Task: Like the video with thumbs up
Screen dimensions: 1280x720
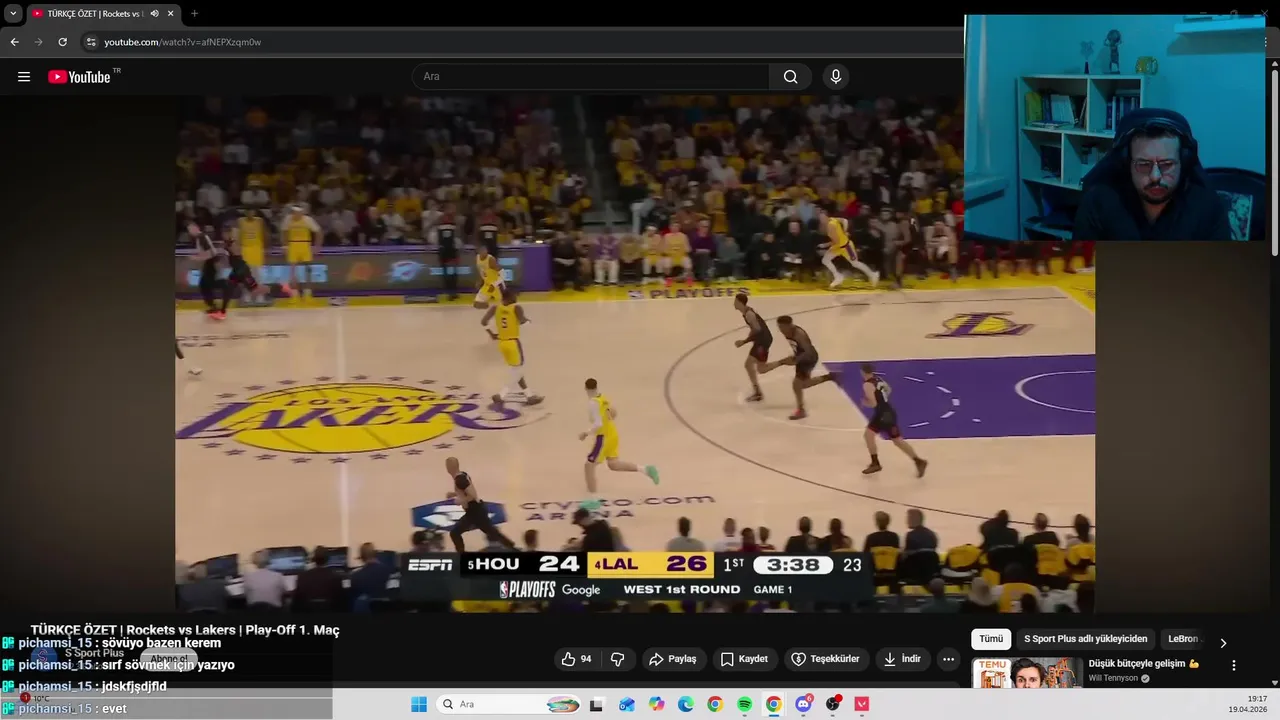Action: (x=576, y=659)
